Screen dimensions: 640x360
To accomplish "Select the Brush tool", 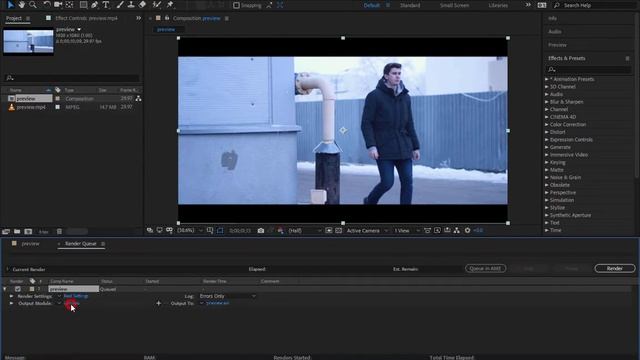I will pyautogui.click(x=120, y=5).
